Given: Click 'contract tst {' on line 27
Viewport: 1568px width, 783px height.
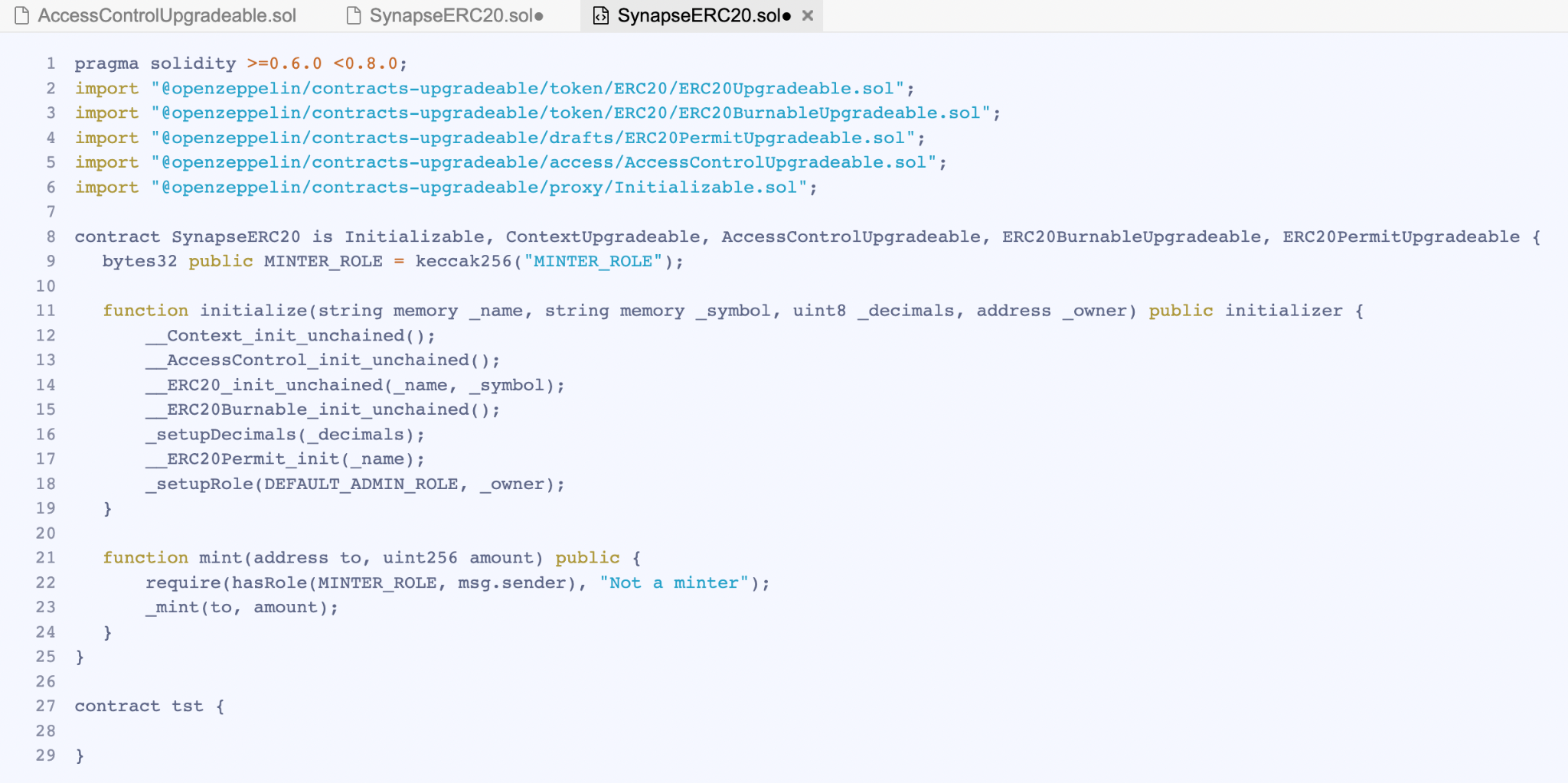Looking at the screenshot, I should tap(150, 706).
